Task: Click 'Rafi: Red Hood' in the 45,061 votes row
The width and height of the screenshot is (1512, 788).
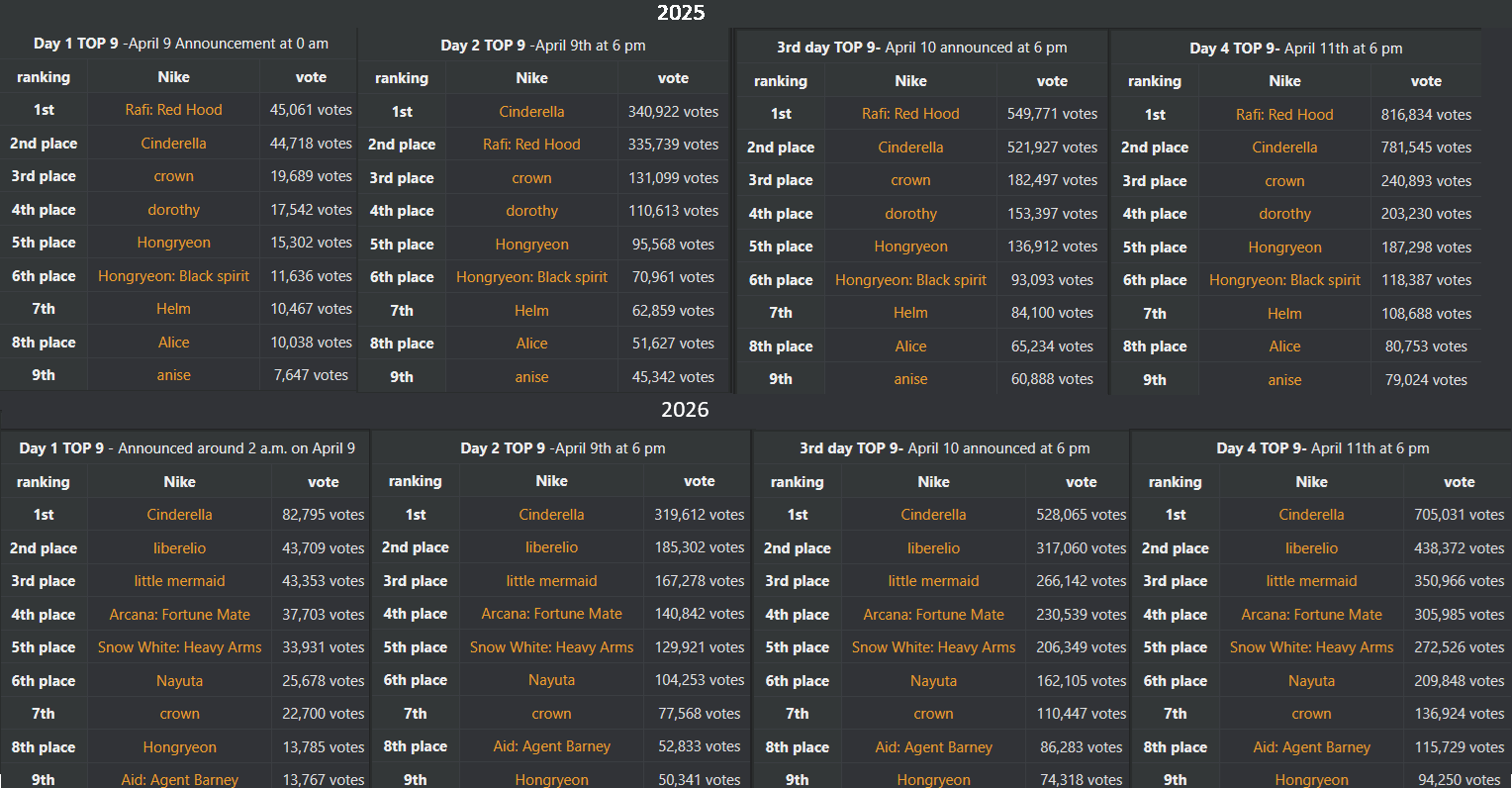Action: [x=173, y=110]
